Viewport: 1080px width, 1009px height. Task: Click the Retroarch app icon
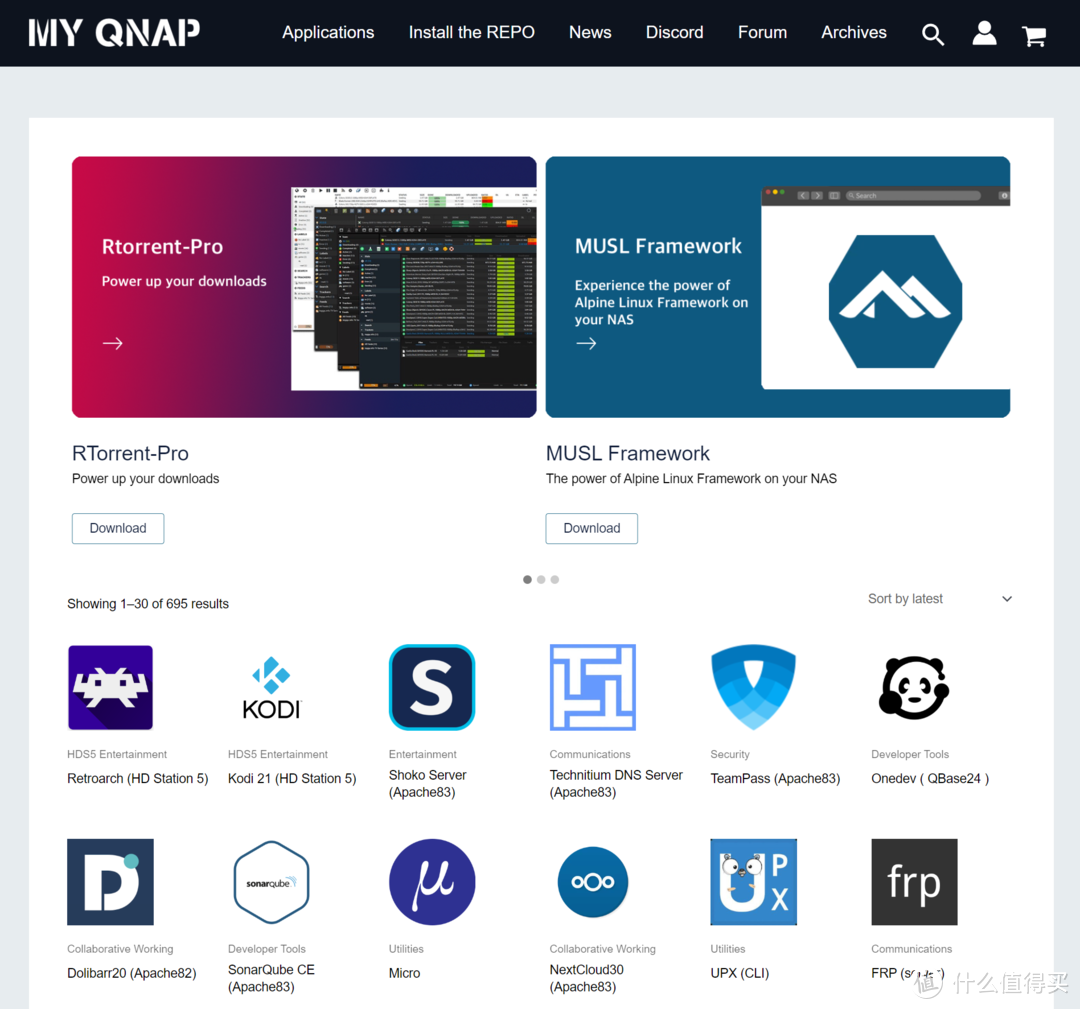click(110, 687)
